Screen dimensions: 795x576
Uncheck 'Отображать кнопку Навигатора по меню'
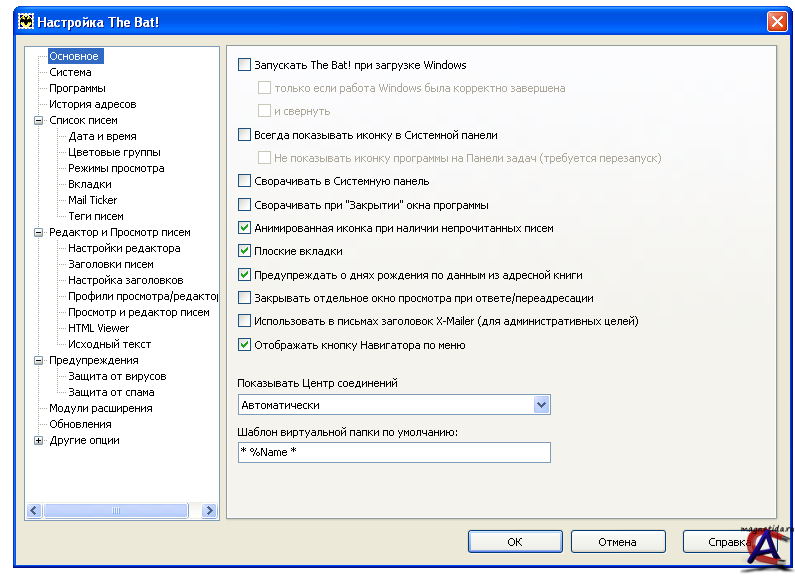pyautogui.click(x=245, y=345)
